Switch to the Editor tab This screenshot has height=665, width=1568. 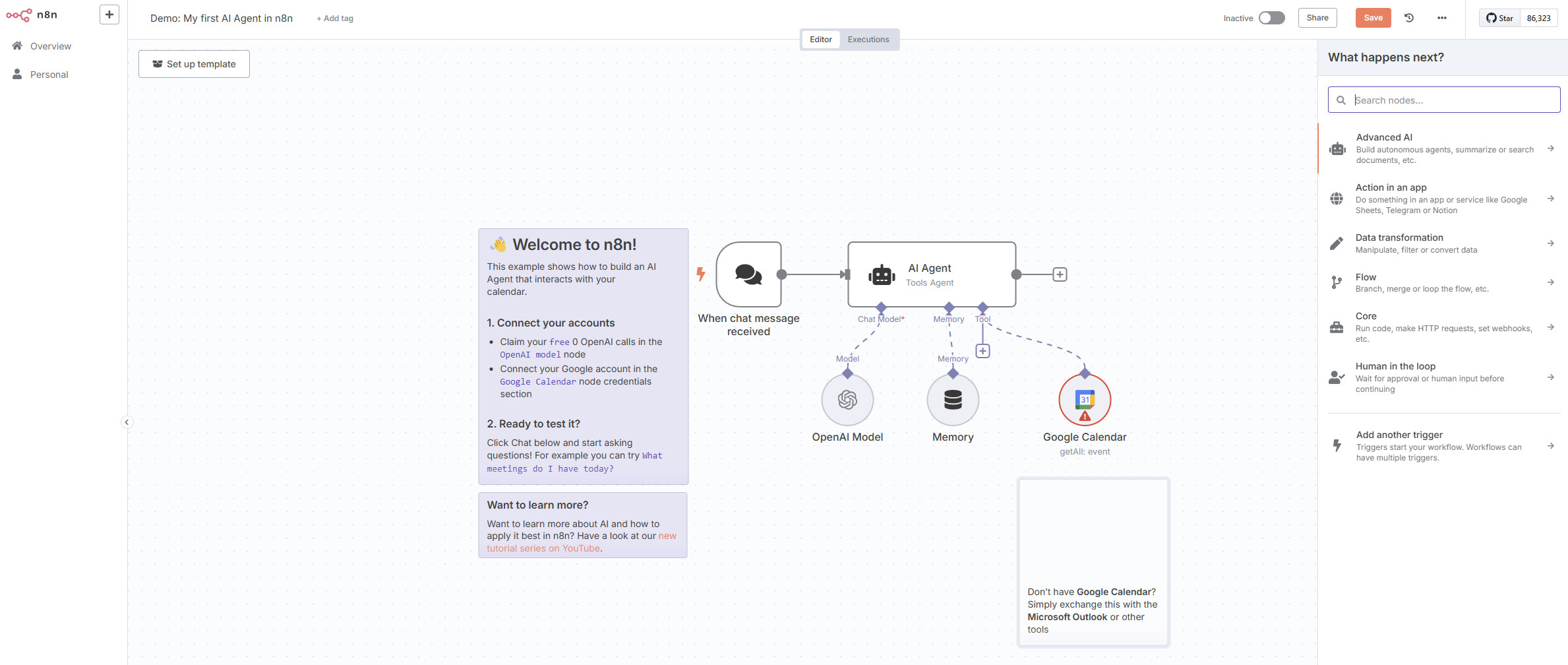[x=821, y=40]
